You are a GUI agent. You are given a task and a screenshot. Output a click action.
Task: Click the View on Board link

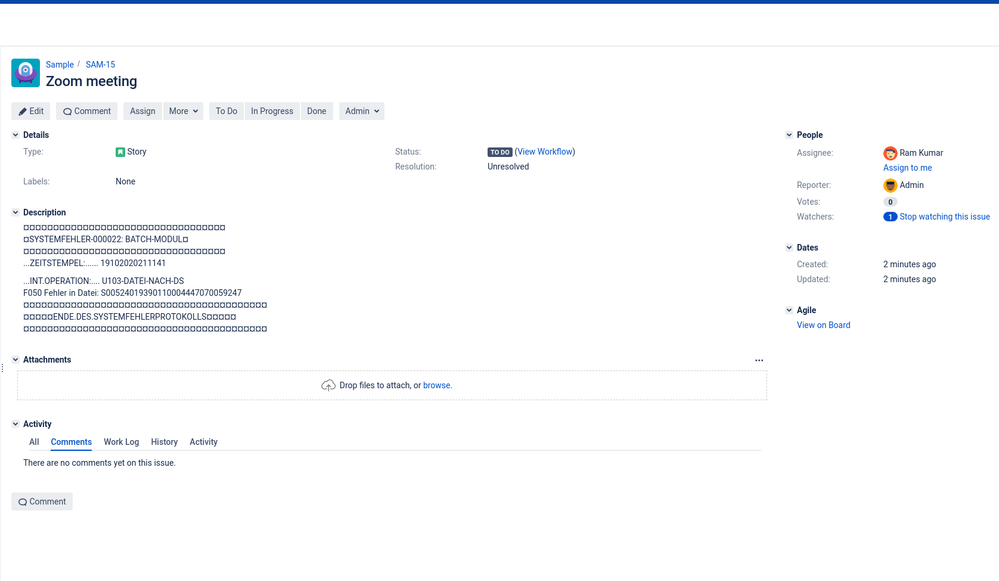click(823, 325)
